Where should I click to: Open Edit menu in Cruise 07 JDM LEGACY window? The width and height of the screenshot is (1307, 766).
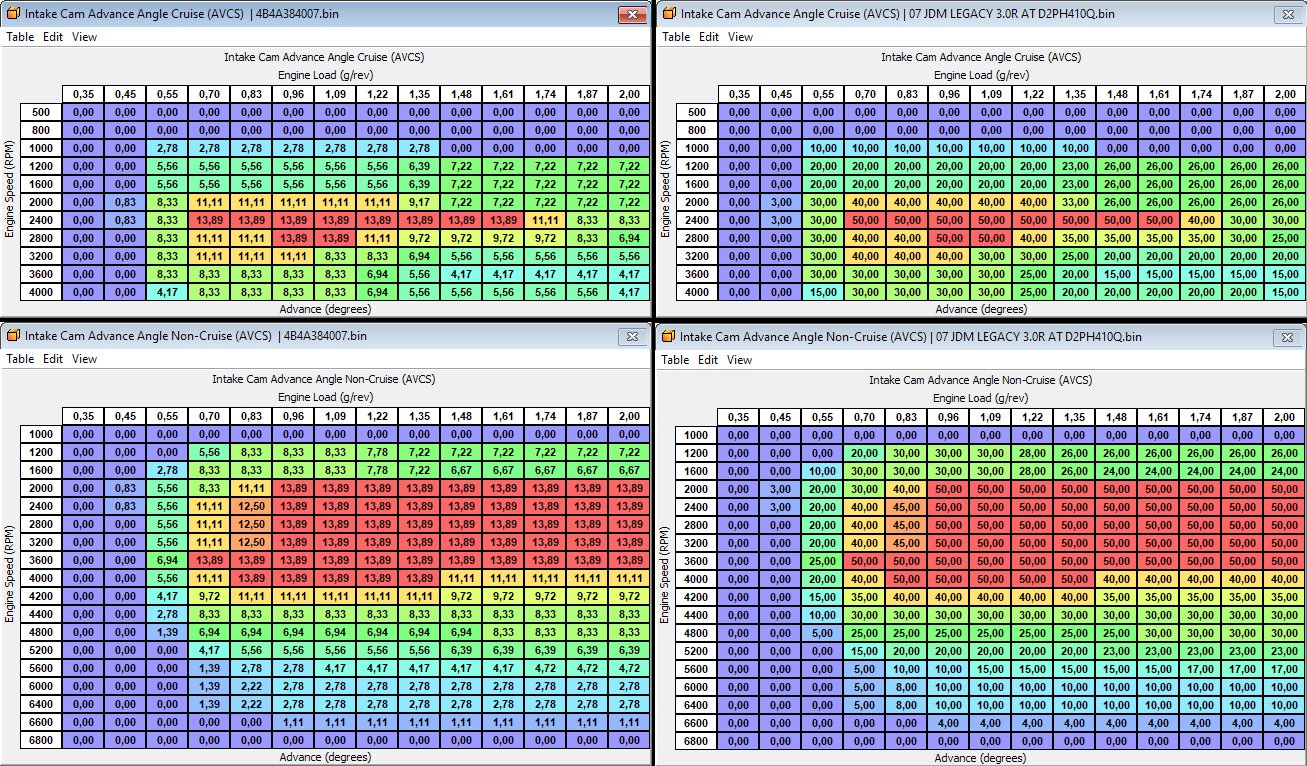[709, 37]
